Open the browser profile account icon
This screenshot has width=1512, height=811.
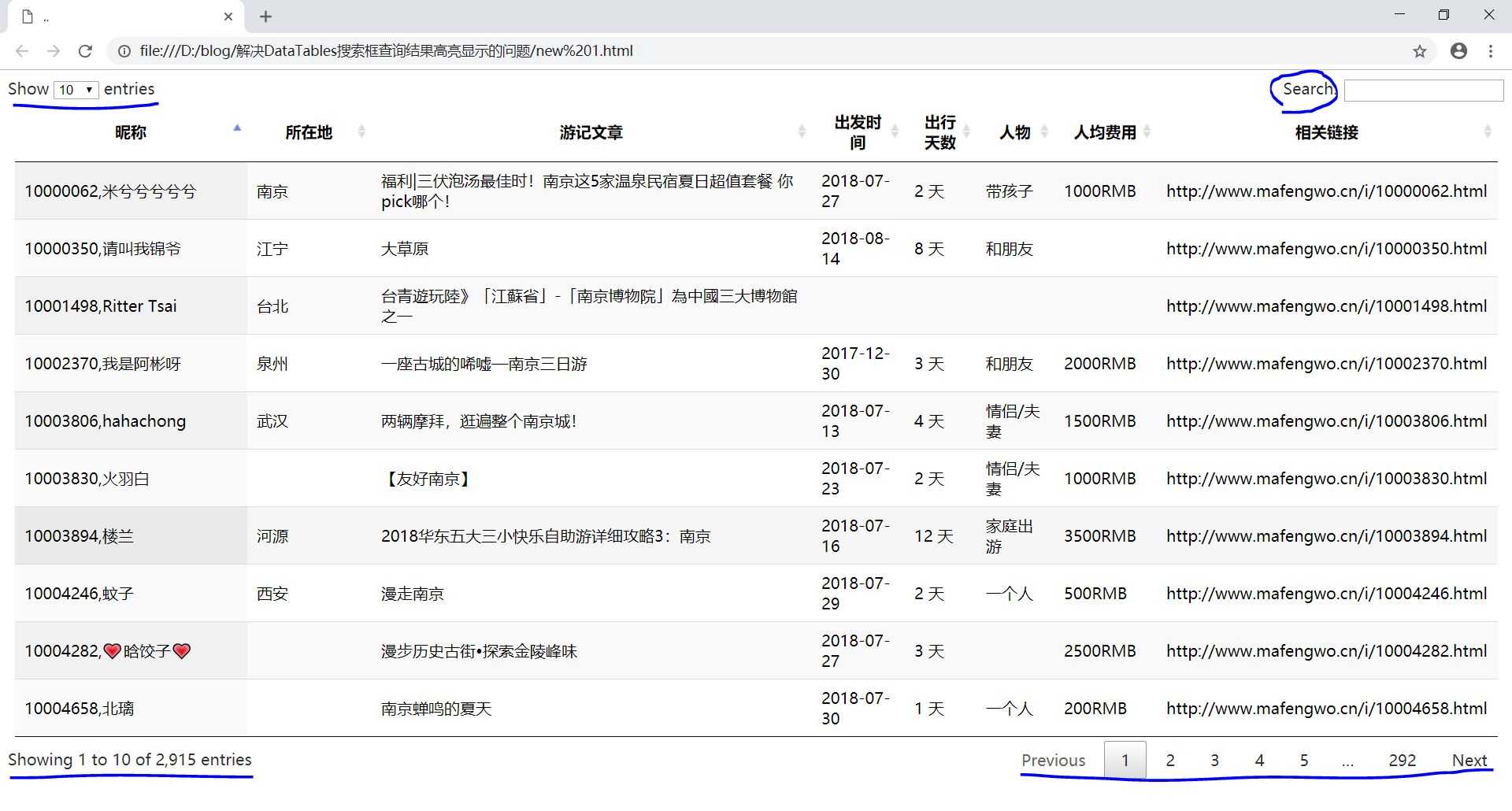1458,51
